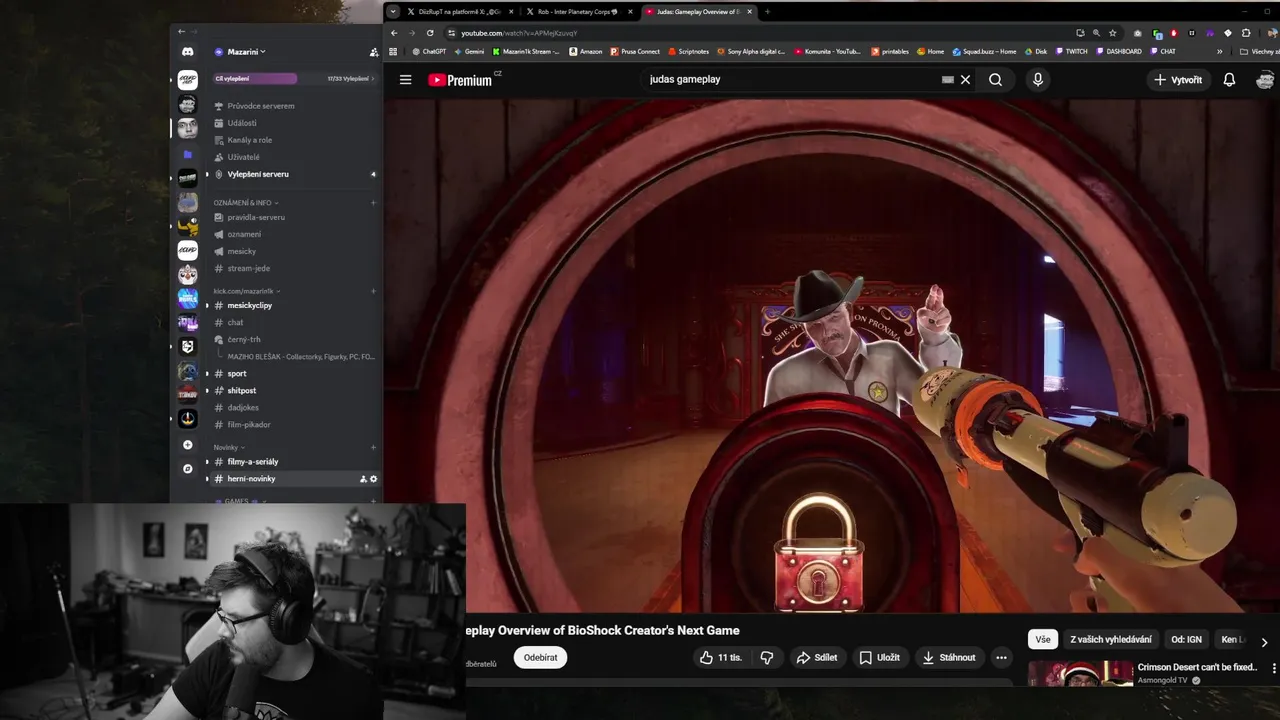Open Discord home direct messages icon

click(x=187, y=51)
